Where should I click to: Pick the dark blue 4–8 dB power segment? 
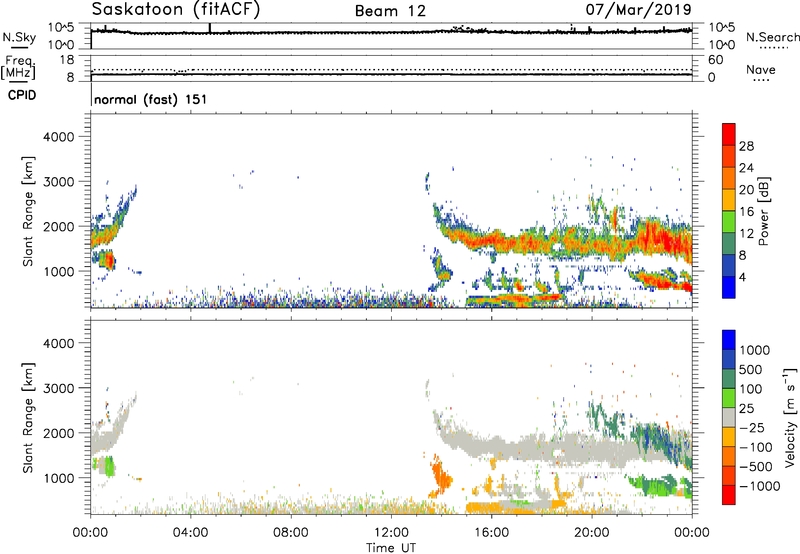point(729,266)
